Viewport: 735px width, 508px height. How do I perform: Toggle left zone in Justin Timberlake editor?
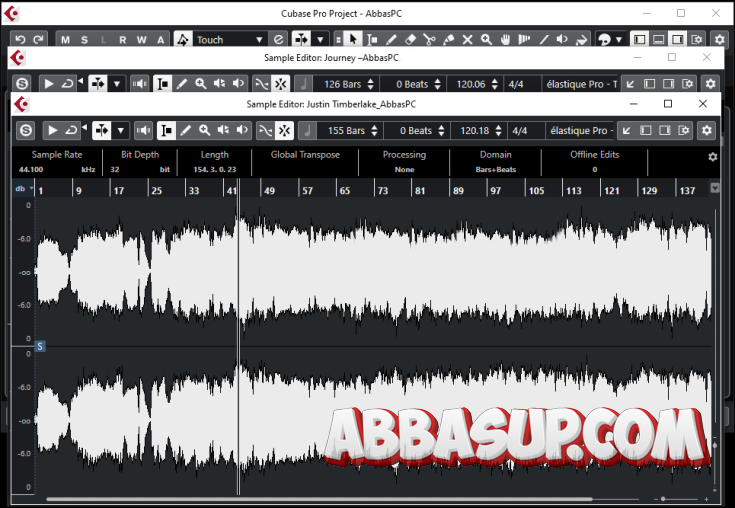[x=646, y=130]
